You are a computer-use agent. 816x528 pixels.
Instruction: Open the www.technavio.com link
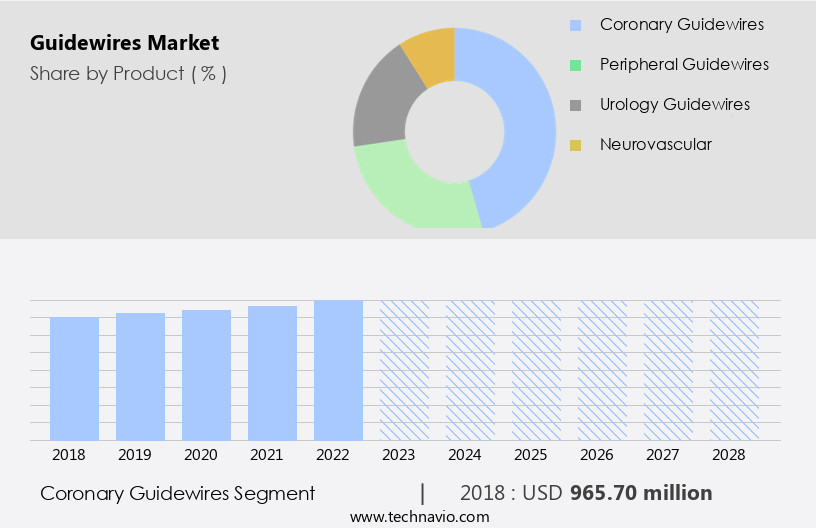click(419, 516)
